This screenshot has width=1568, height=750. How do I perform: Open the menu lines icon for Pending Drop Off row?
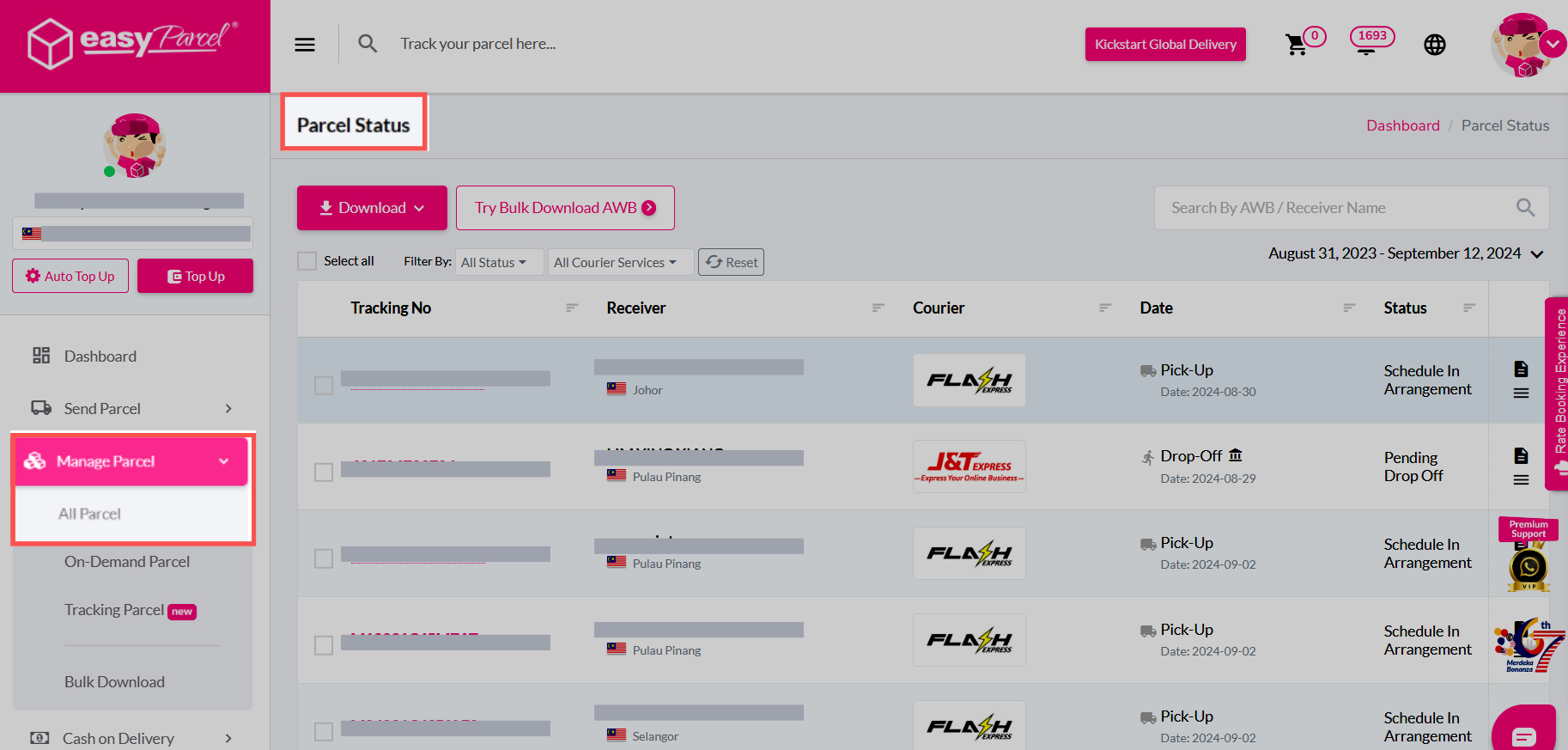coord(1521,480)
